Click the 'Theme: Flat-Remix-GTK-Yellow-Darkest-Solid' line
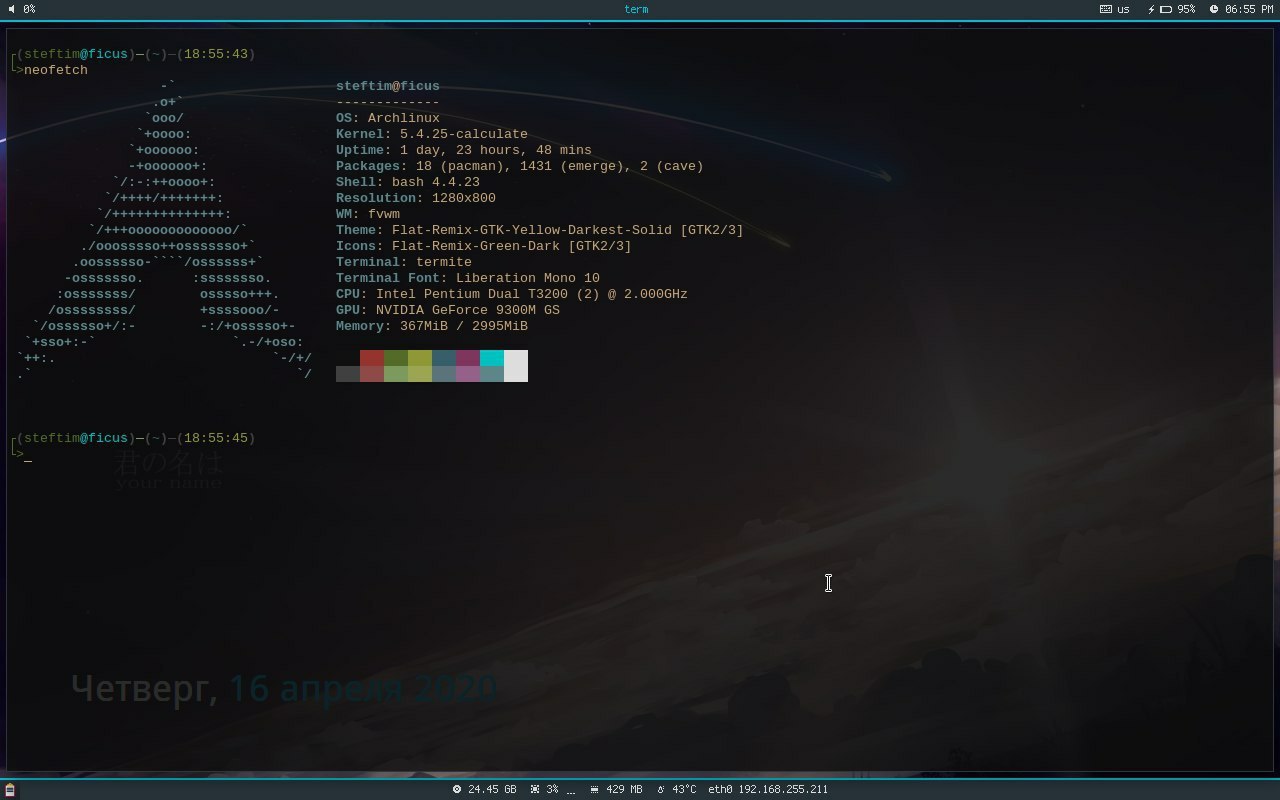 coord(540,230)
